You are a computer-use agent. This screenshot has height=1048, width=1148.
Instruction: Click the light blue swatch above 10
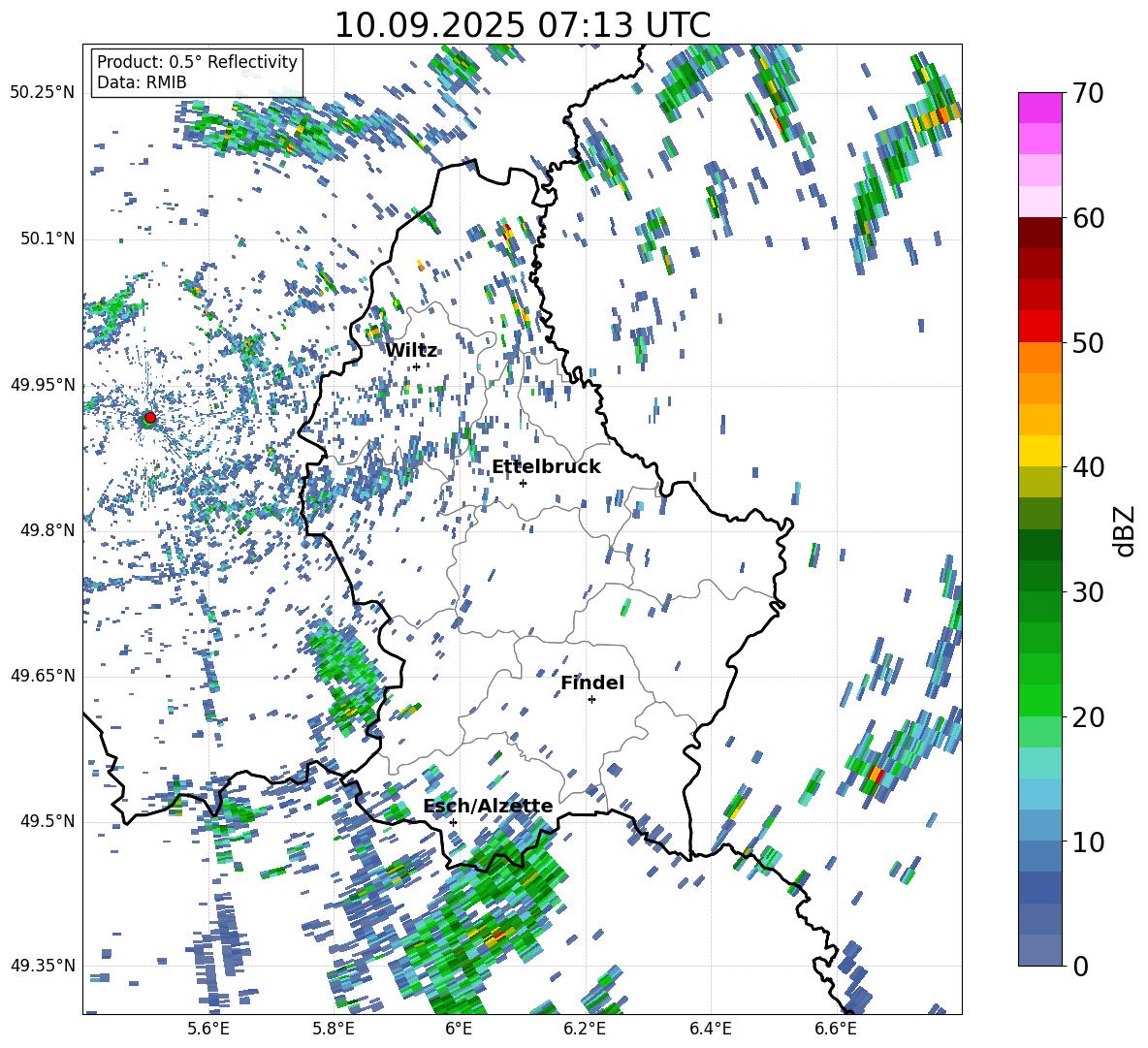pyautogui.click(x=1039, y=826)
